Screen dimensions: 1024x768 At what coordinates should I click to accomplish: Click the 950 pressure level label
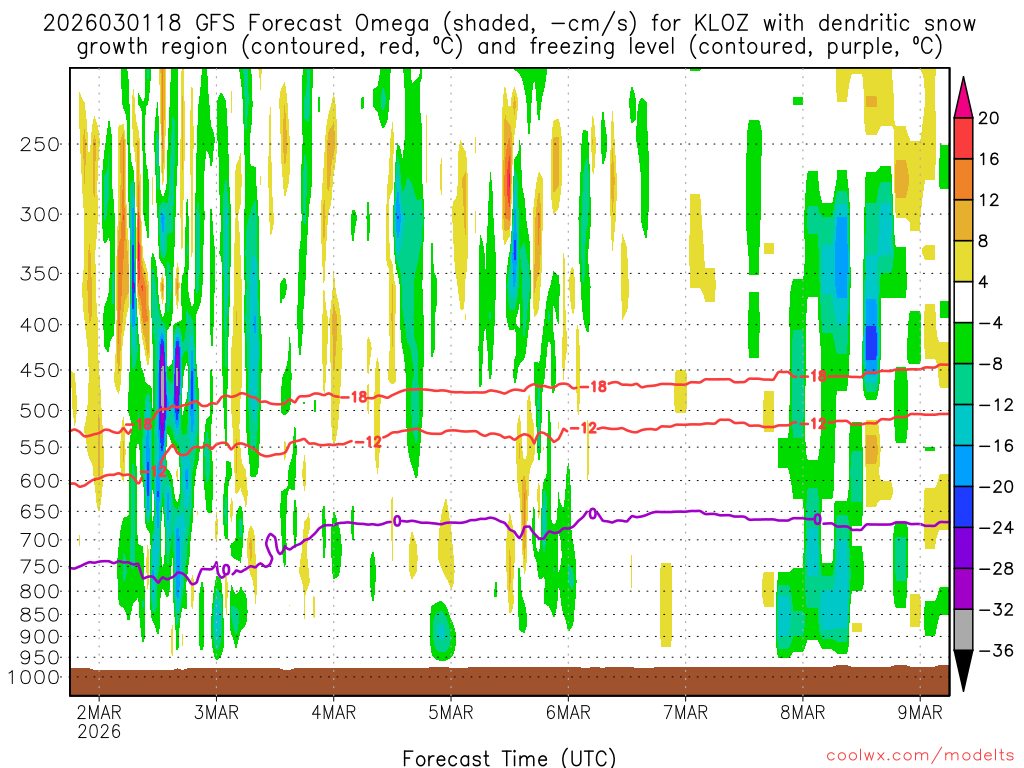click(x=40, y=658)
